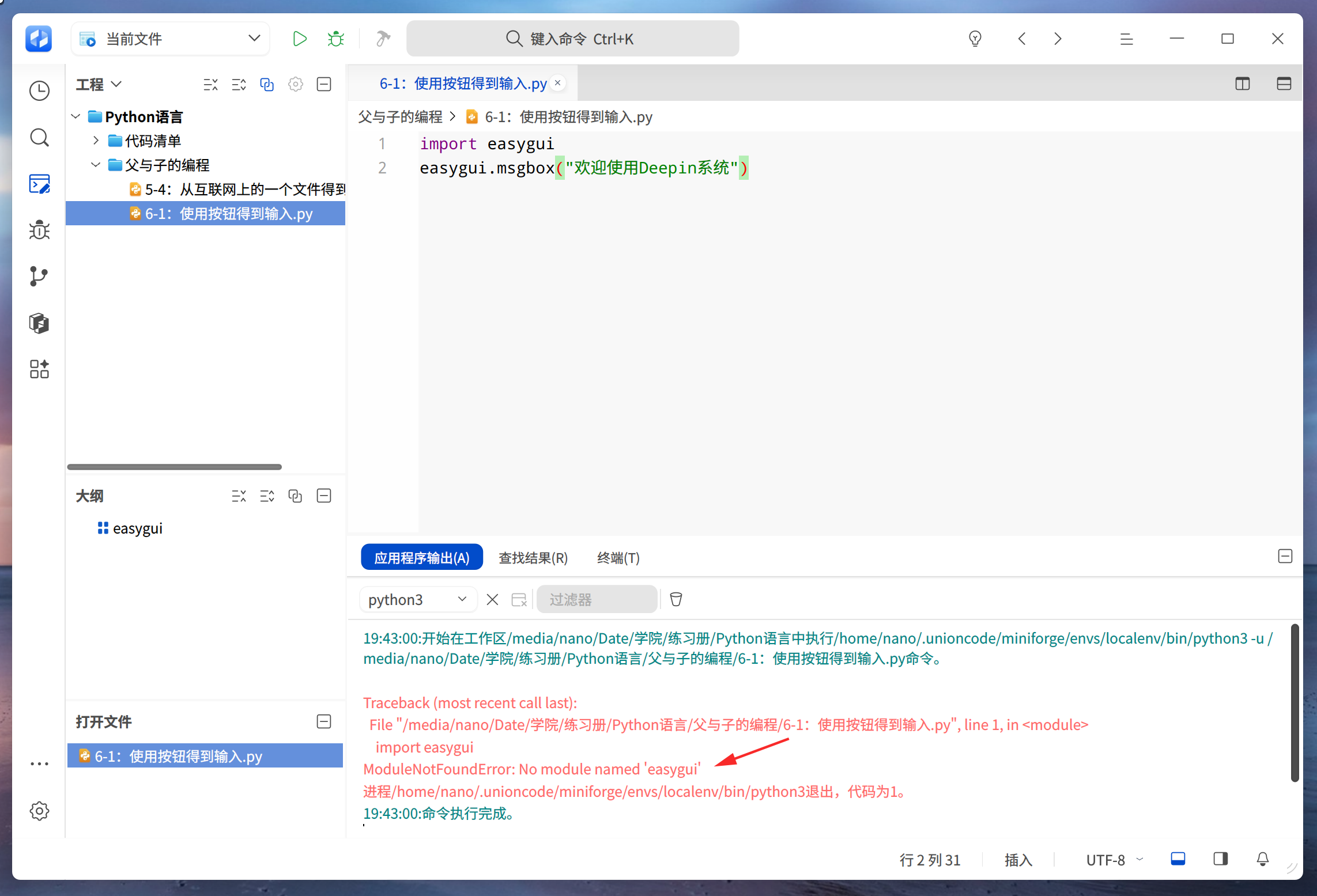Close the 6-1 editor tab
This screenshot has width=1317, height=896.
pos(558,83)
